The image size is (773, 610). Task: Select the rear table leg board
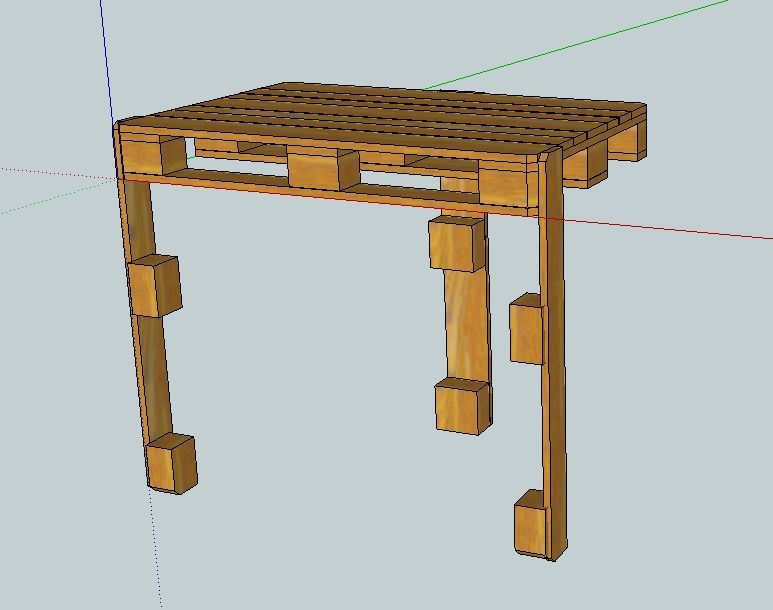pos(467,325)
